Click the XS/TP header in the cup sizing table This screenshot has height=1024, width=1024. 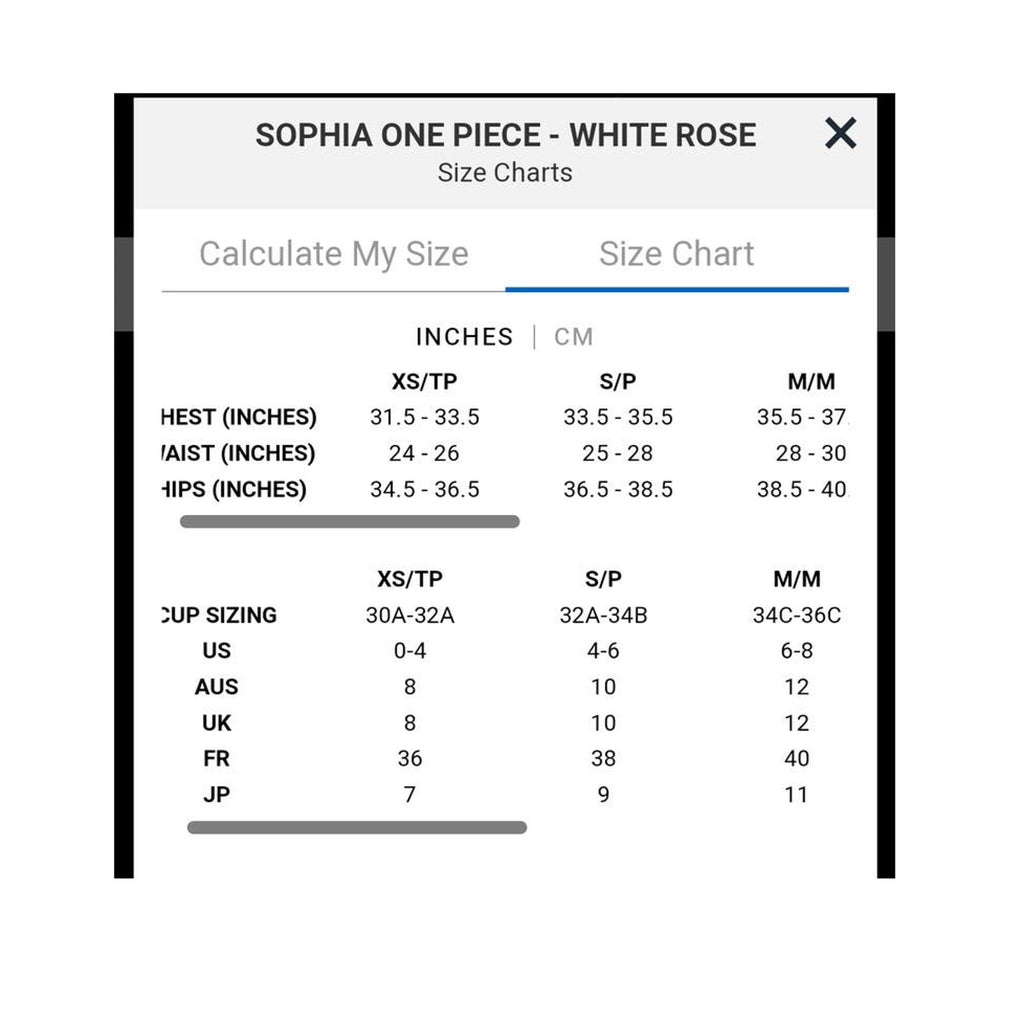[409, 579]
